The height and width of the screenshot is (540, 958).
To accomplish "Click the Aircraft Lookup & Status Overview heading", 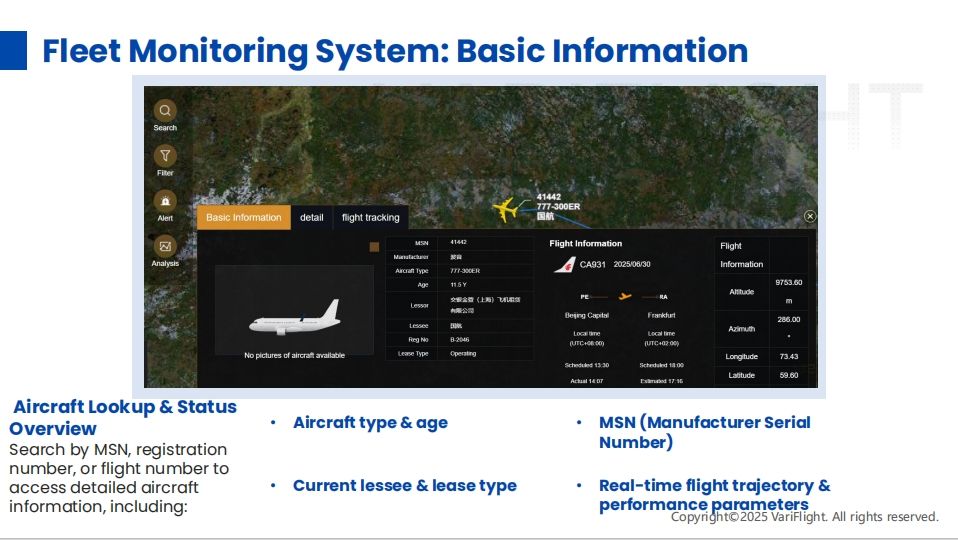I will coord(123,418).
